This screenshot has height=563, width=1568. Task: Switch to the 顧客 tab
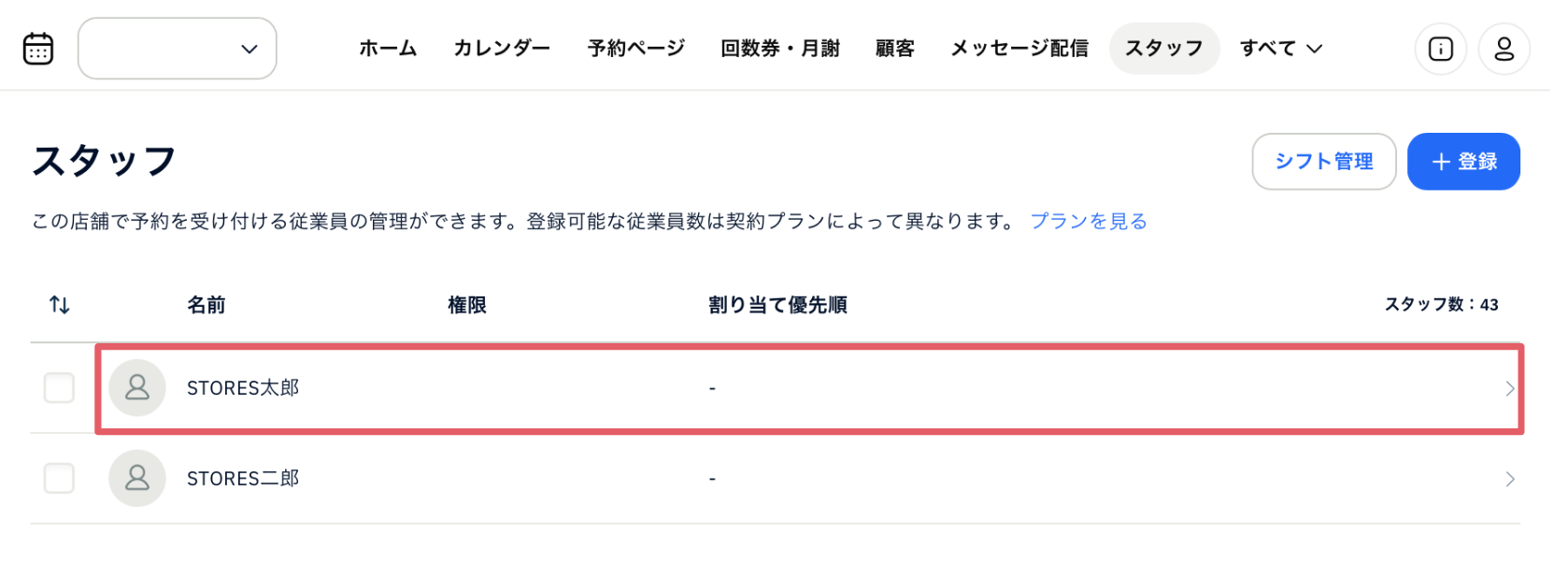point(894,49)
